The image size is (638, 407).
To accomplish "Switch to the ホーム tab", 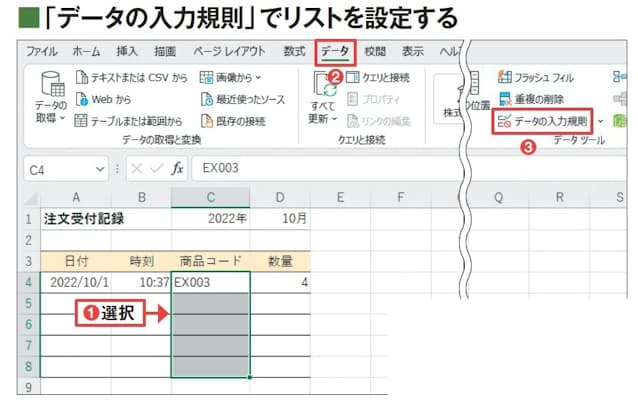I will (x=86, y=51).
